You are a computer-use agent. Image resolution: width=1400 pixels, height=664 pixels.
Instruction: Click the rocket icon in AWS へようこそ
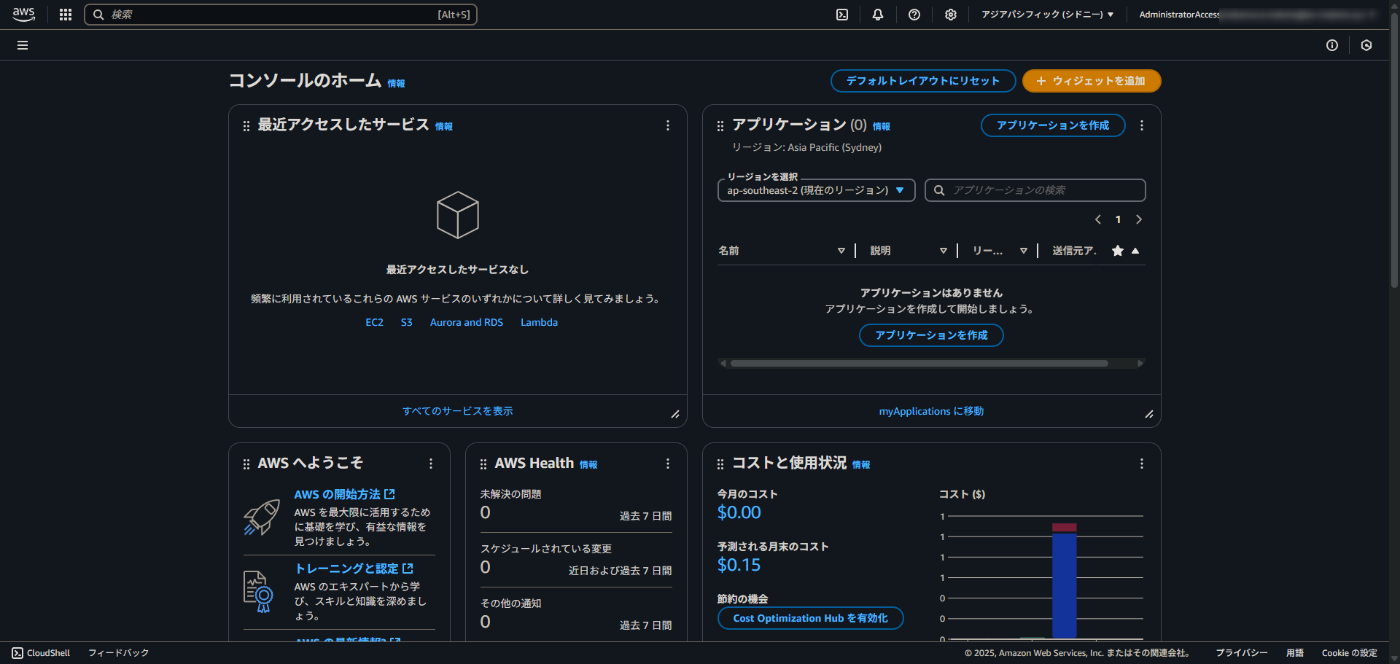click(261, 517)
